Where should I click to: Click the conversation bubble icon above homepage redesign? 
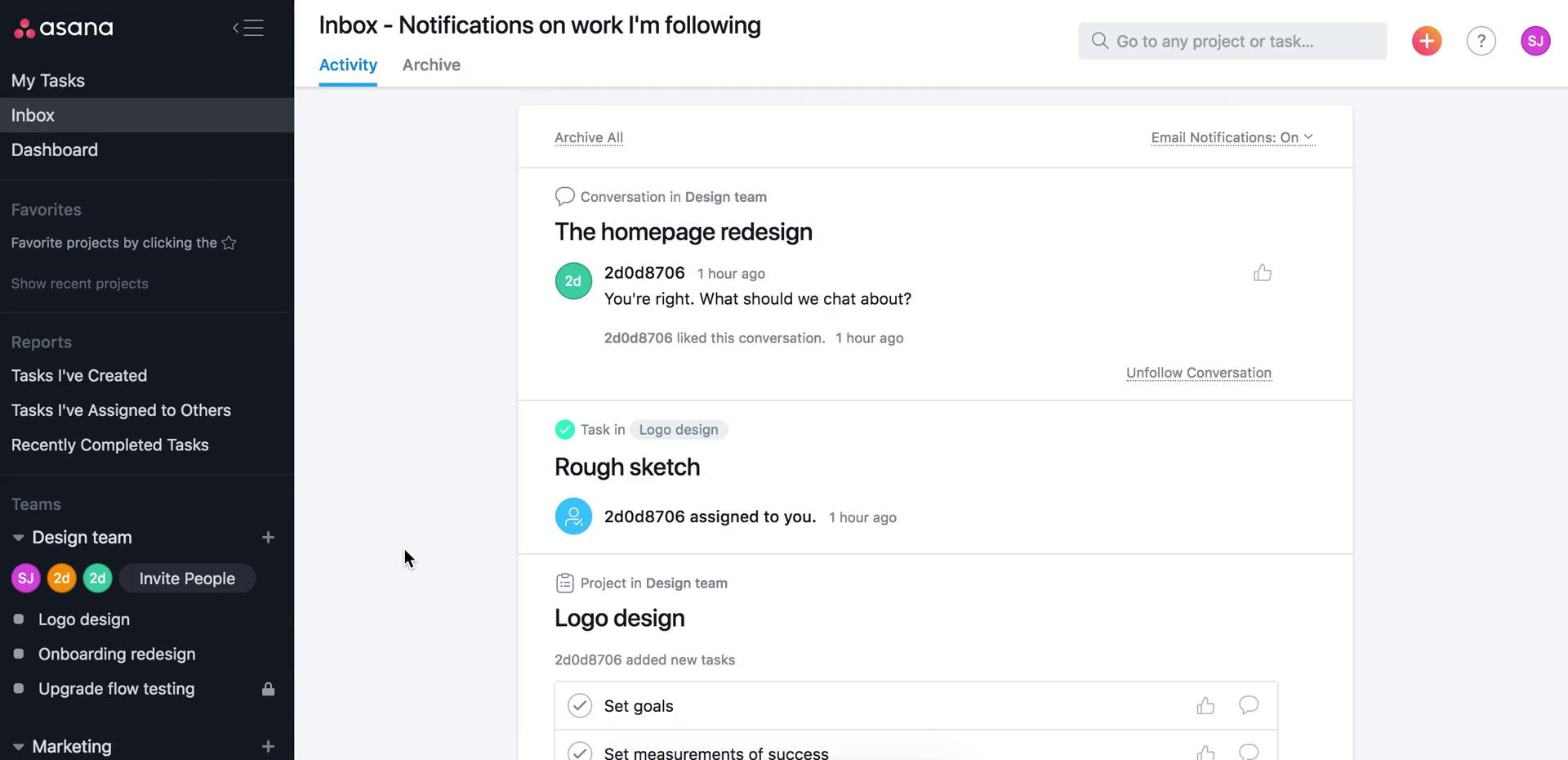point(564,196)
